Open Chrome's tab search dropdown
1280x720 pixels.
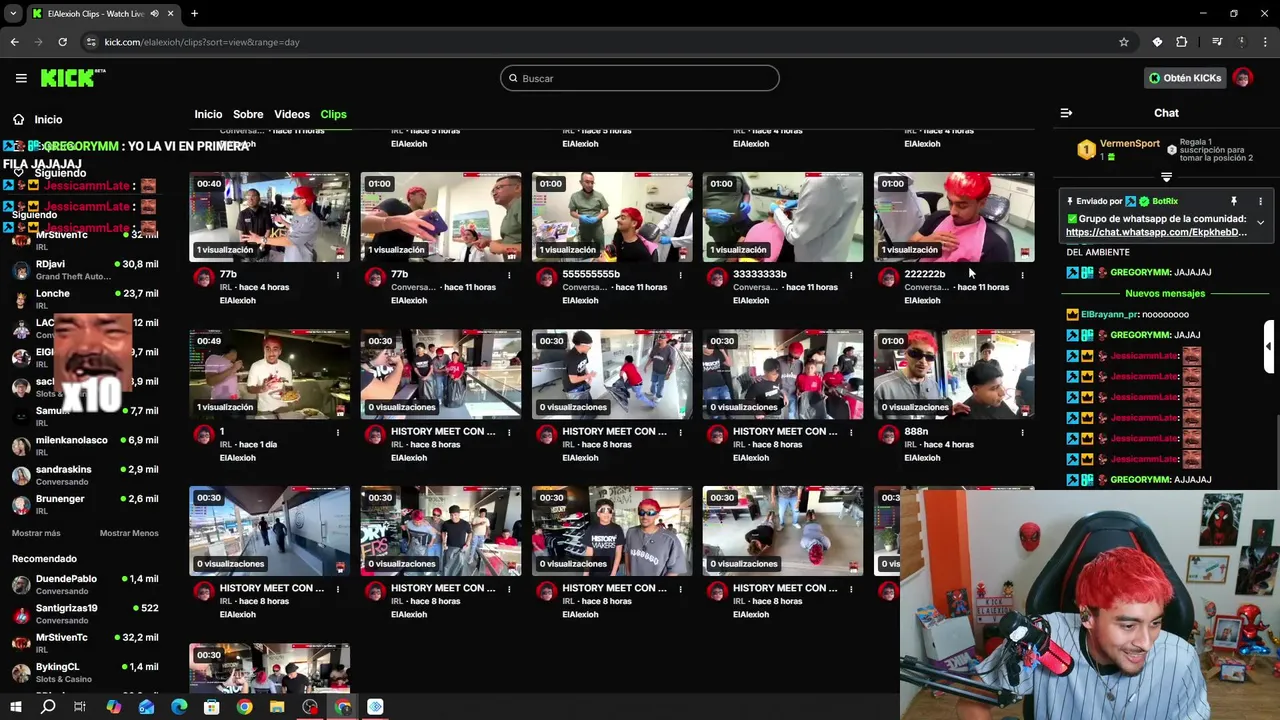click(13, 14)
